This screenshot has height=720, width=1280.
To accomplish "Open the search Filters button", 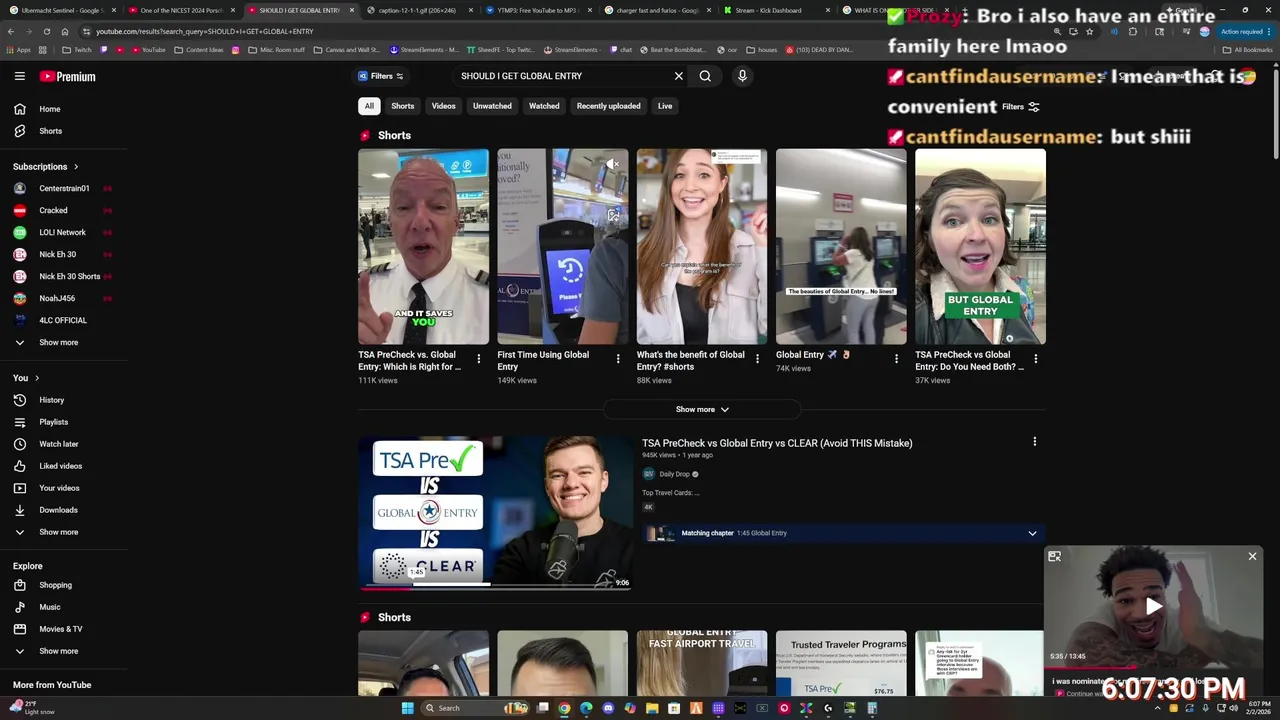I will [x=380, y=76].
